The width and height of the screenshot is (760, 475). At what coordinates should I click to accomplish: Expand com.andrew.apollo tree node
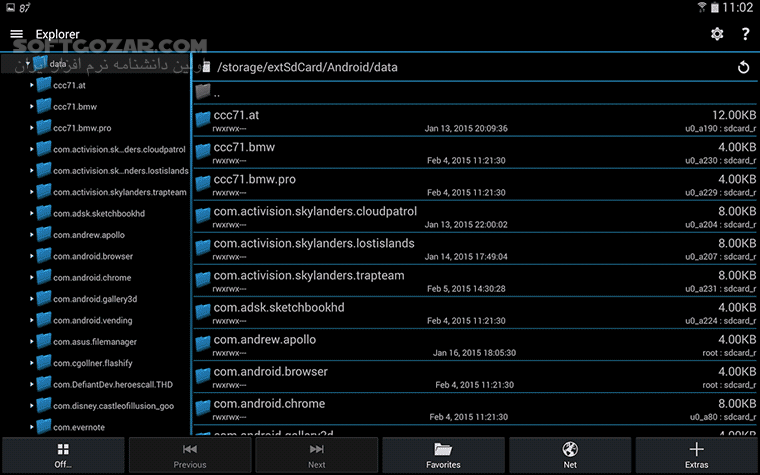pos(32,235)
